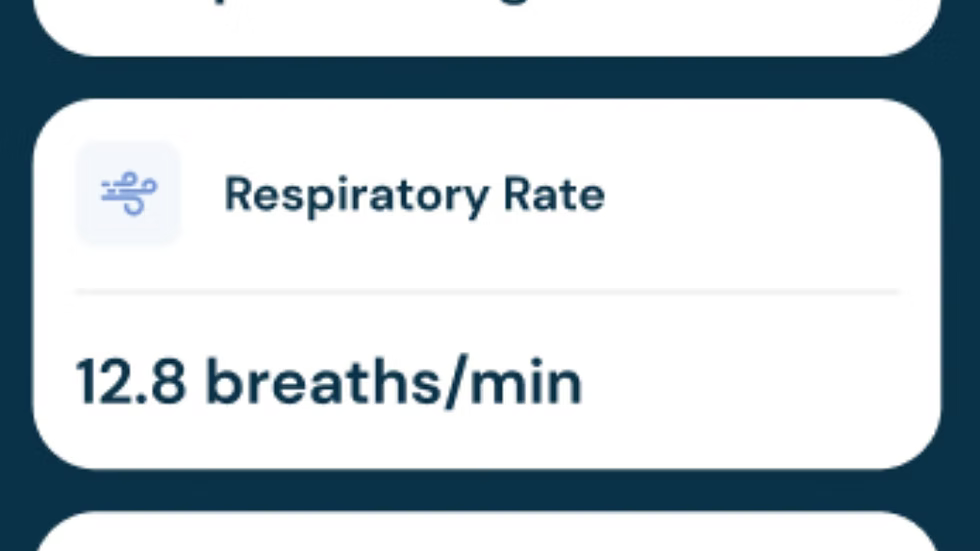The width and height of the screenshot is (980, 551).
Task: Select the Respiratory Rate title text
Action: pos(414,194)
